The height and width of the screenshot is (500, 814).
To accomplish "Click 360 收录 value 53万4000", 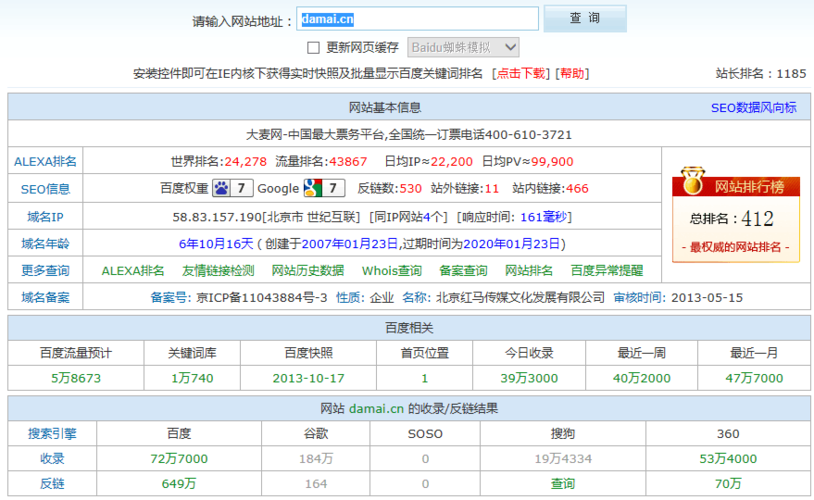I will (x=728, y=458).
